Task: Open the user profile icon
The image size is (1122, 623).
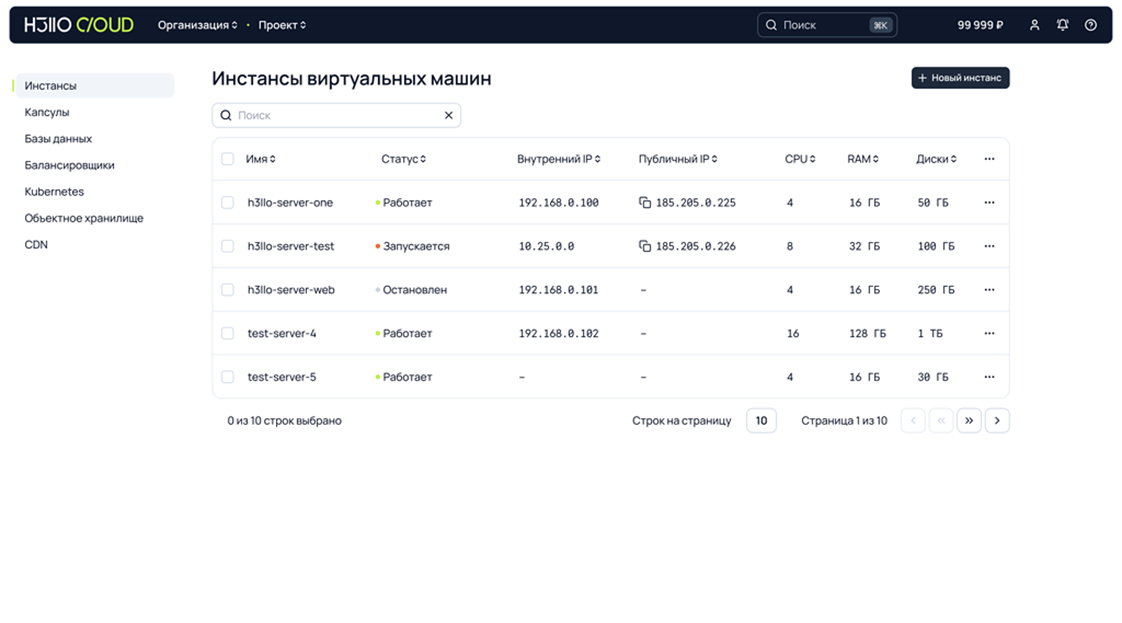Action: (x=1034, y=24)
